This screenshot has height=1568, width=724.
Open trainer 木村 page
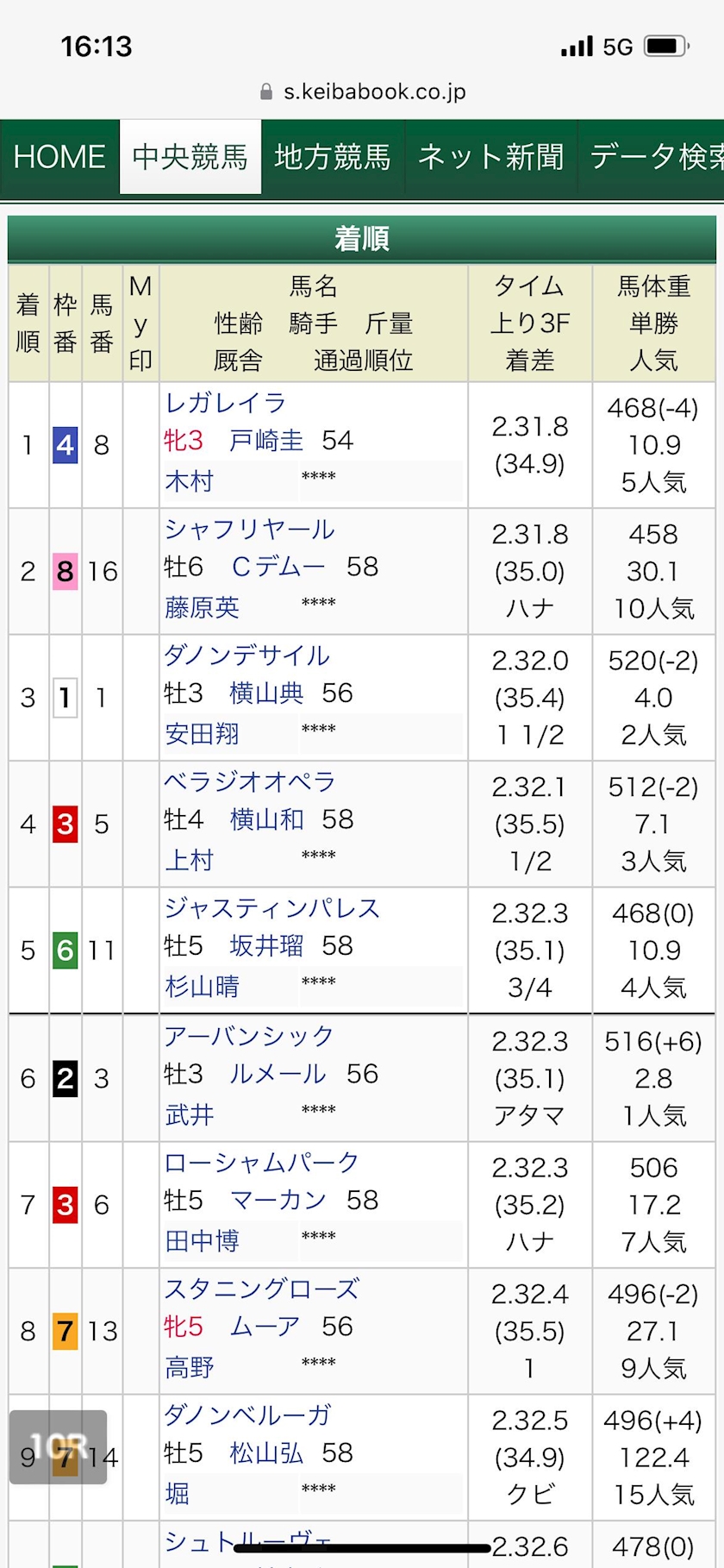click(189, 480)
